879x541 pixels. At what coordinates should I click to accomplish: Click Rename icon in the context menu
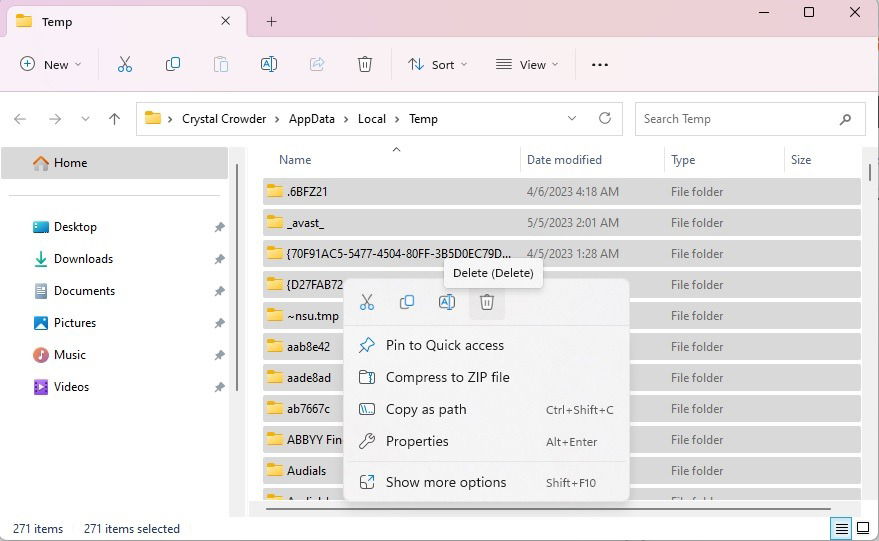click(x=447, y=302)
